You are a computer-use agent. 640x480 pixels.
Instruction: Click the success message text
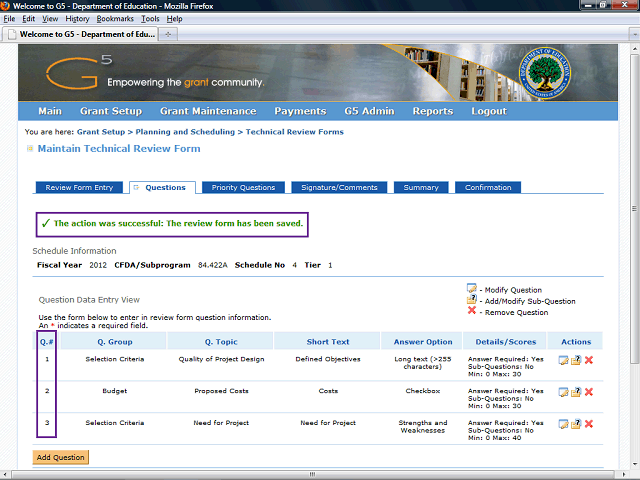point(178,223)
